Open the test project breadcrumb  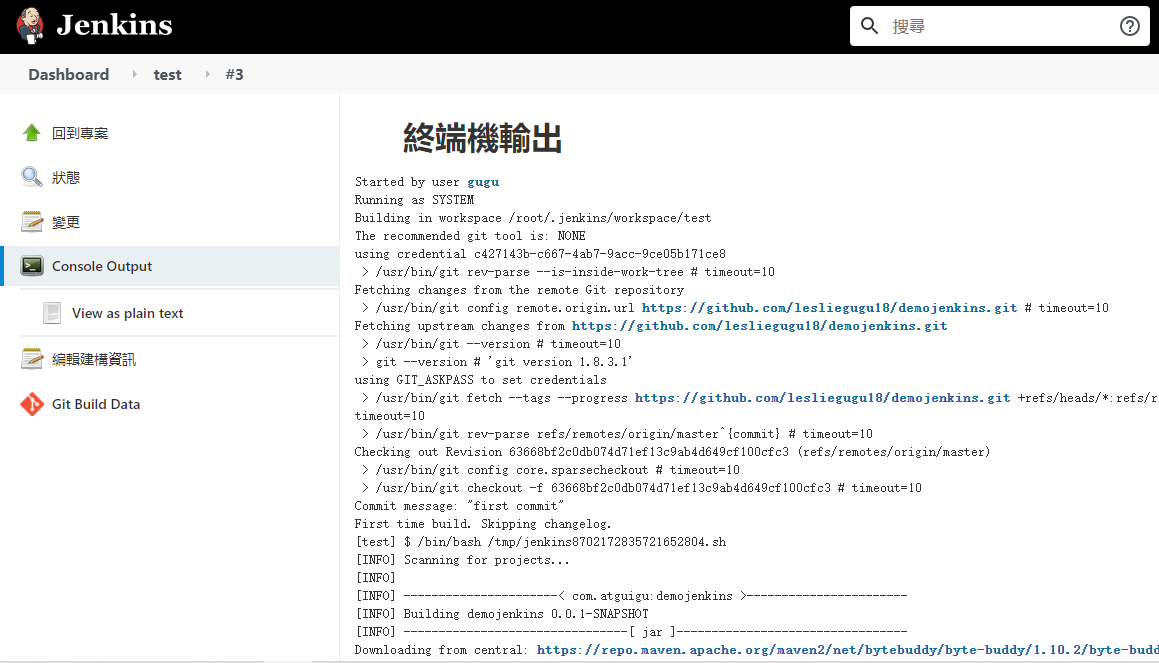[x=167, y=75]
